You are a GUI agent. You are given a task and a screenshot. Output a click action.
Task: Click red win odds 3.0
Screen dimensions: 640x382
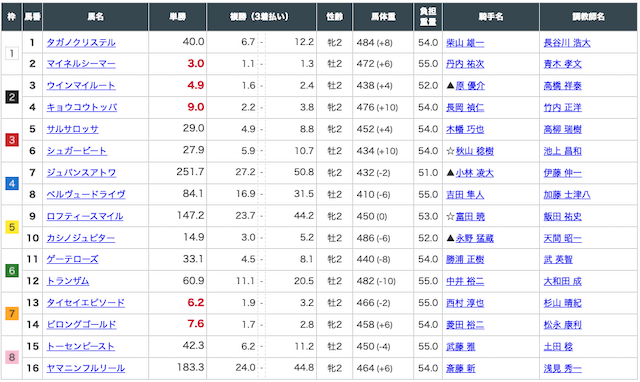point(196,64)
